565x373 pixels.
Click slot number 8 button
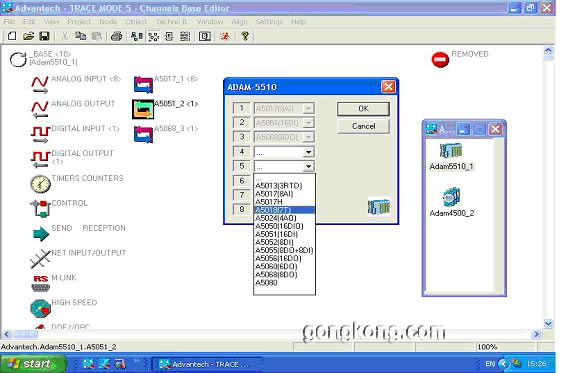[x=242, y=209]
